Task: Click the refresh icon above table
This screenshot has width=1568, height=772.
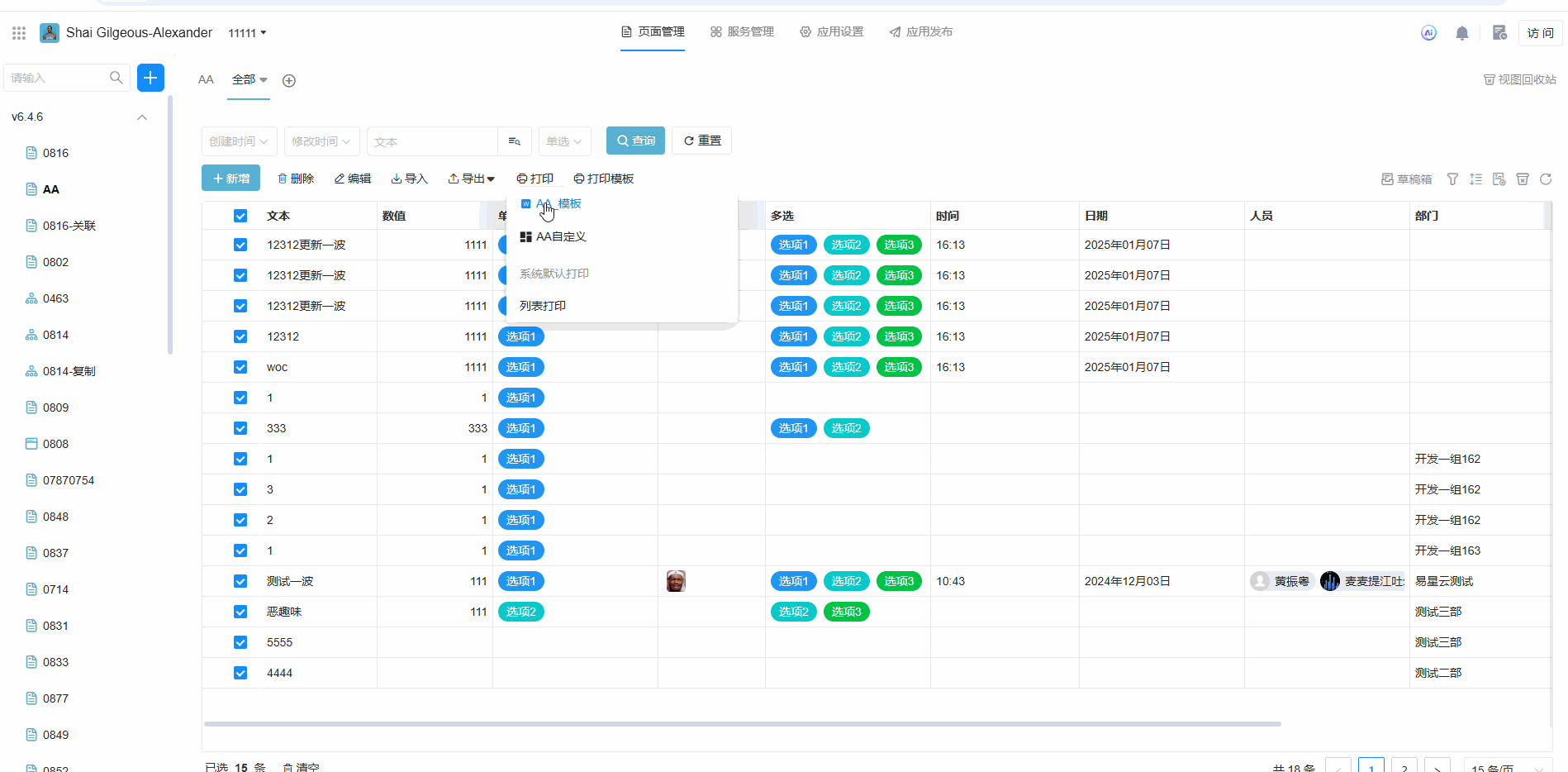Action: pyautogui.click(x=1546, y=179)
